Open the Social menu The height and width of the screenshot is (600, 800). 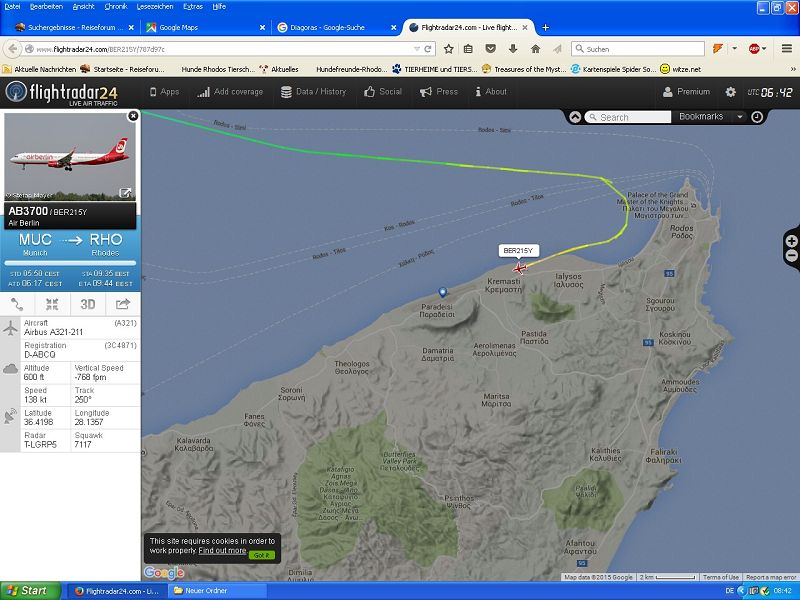(383, 92)
